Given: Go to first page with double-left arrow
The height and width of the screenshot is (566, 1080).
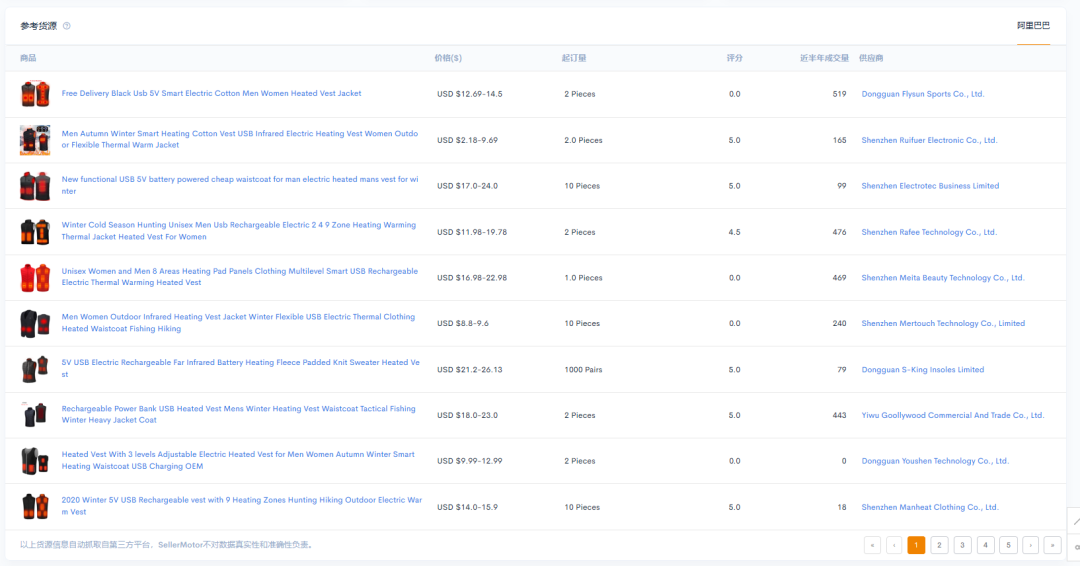Looking at the screenshot, I should (872, 545).
